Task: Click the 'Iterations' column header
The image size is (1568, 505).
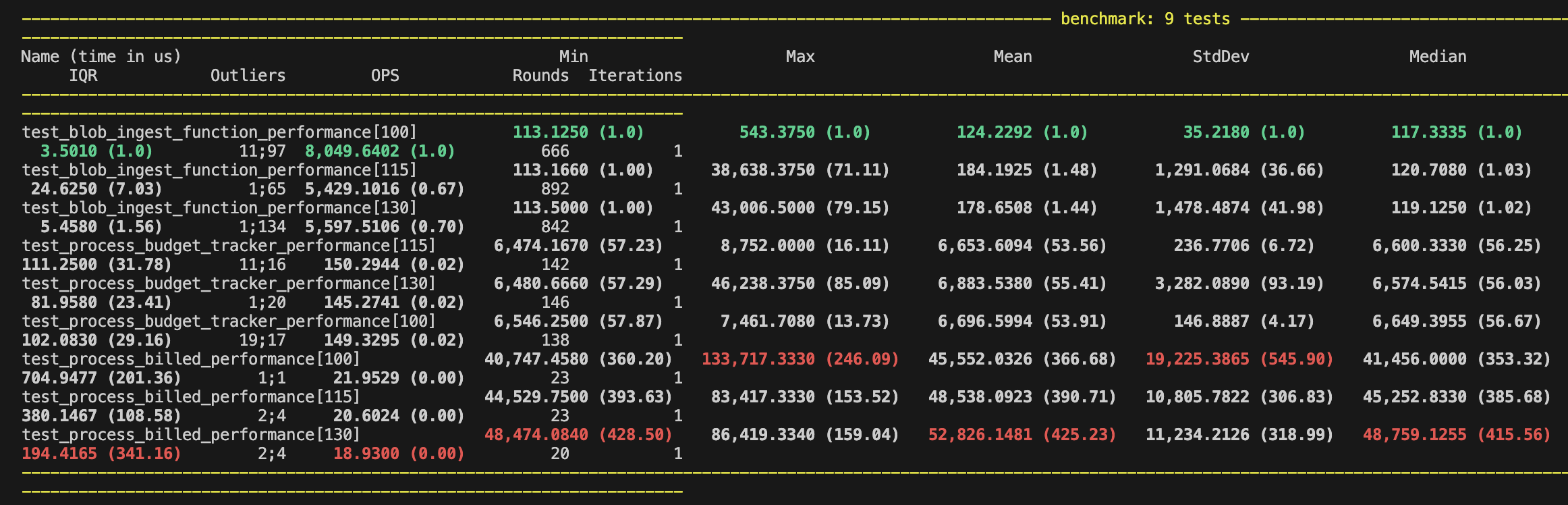Action: pyautogui.click(x=636, y=76)
